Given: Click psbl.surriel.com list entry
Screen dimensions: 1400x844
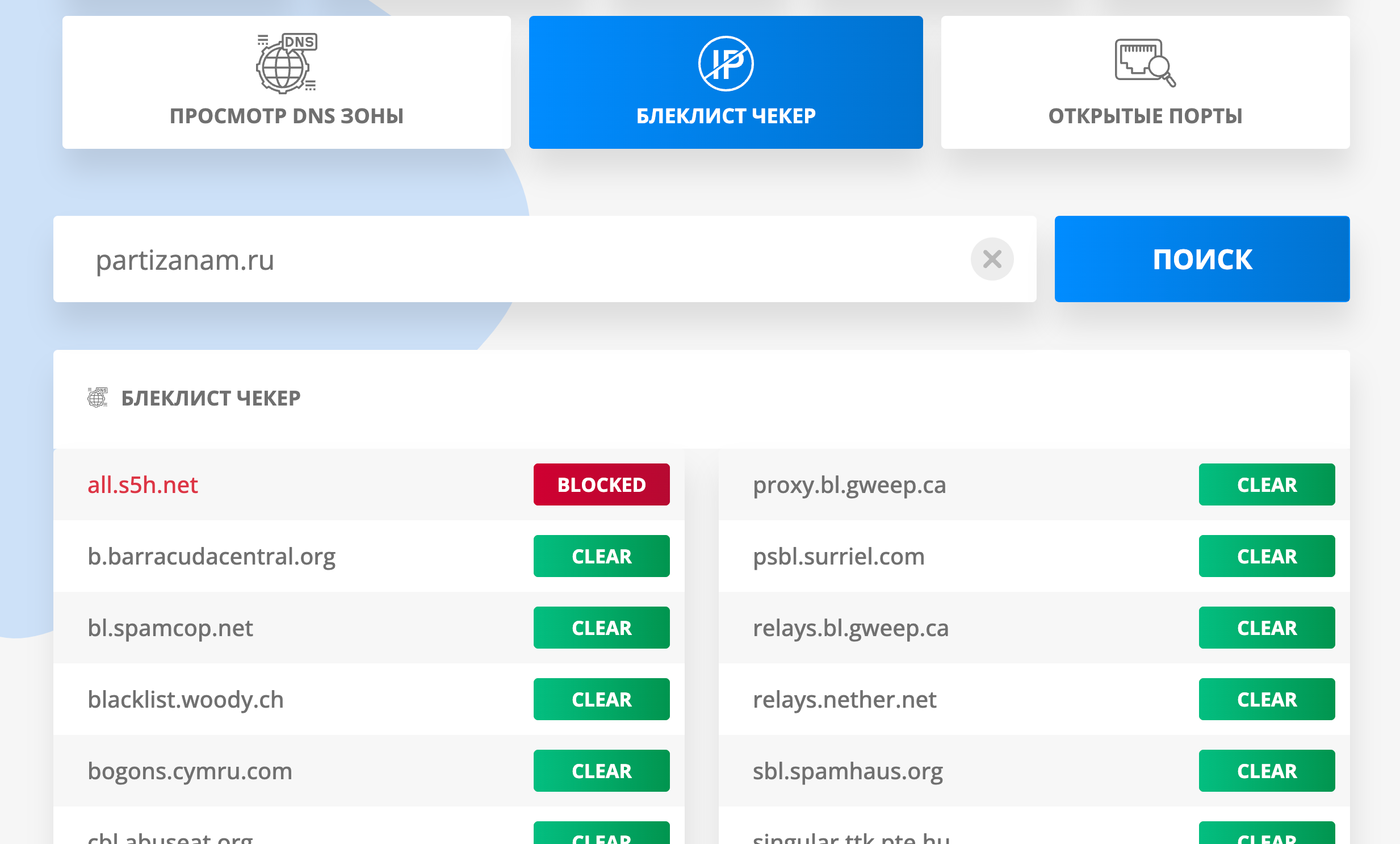Looking at the screenshot, I should [839, 557].
